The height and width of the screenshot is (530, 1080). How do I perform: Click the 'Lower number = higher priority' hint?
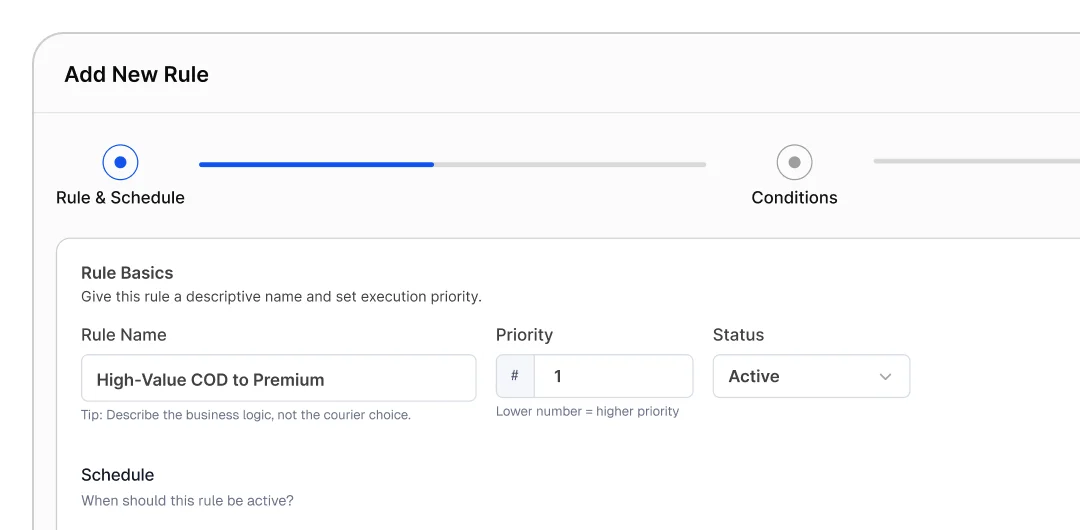[x=588, y=411]
